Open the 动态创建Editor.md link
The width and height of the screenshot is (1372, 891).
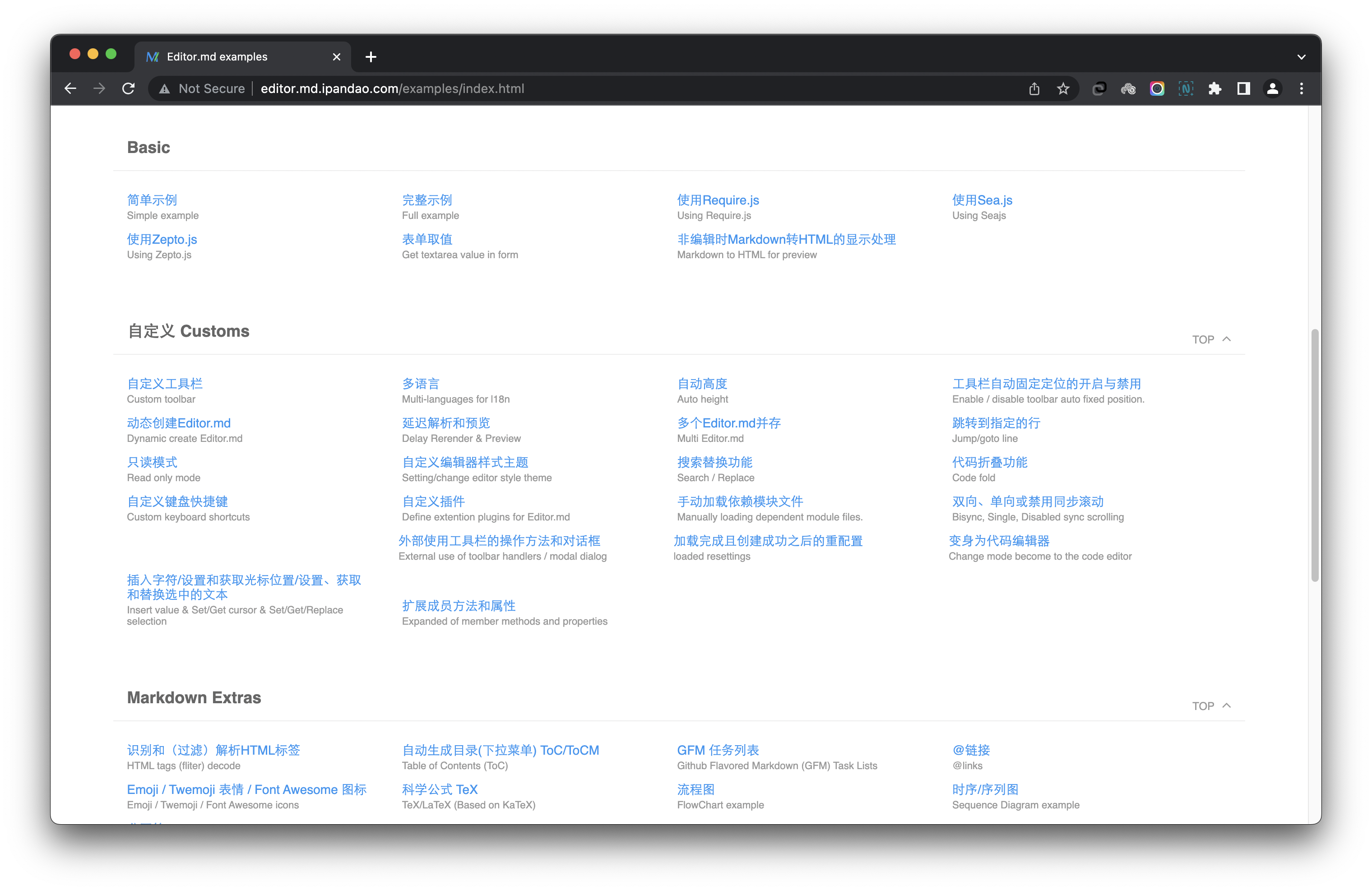[179, 423]
